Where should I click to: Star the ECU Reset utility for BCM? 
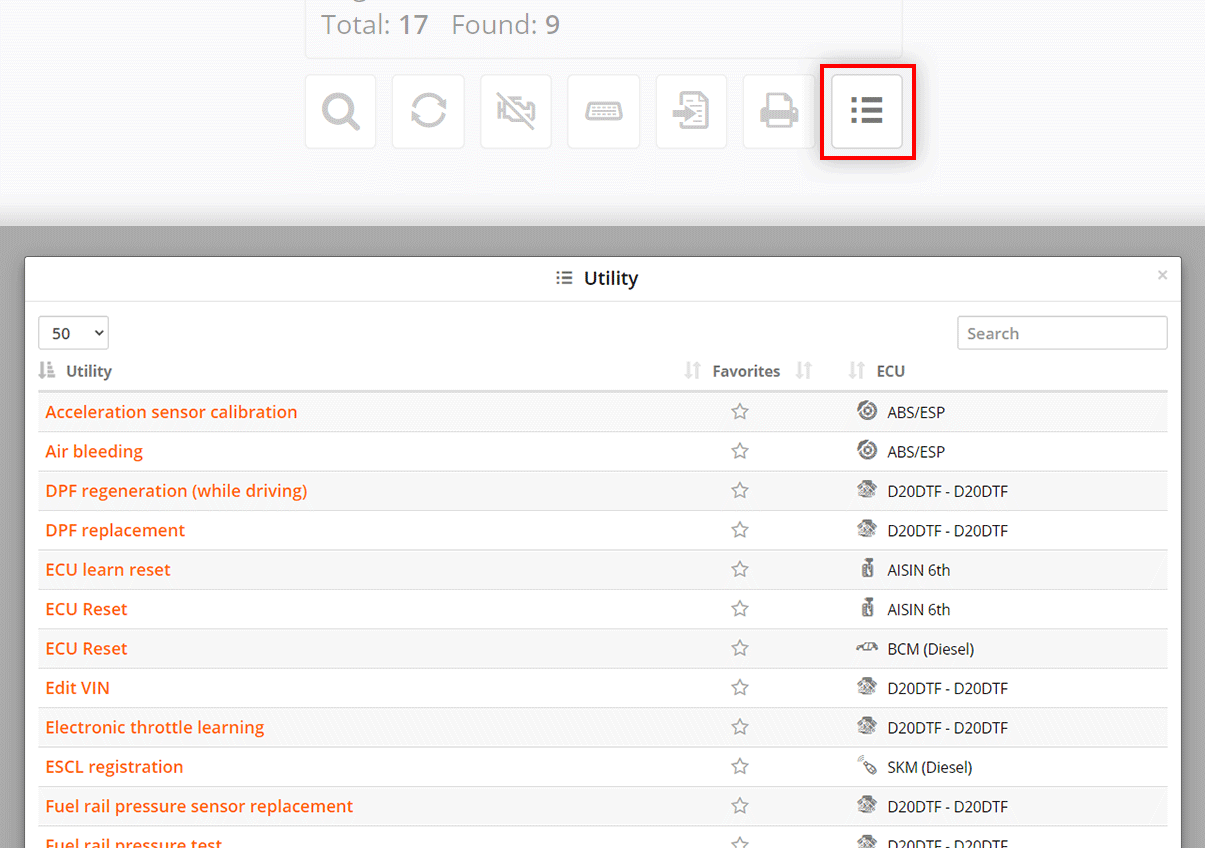pos(740,648)
